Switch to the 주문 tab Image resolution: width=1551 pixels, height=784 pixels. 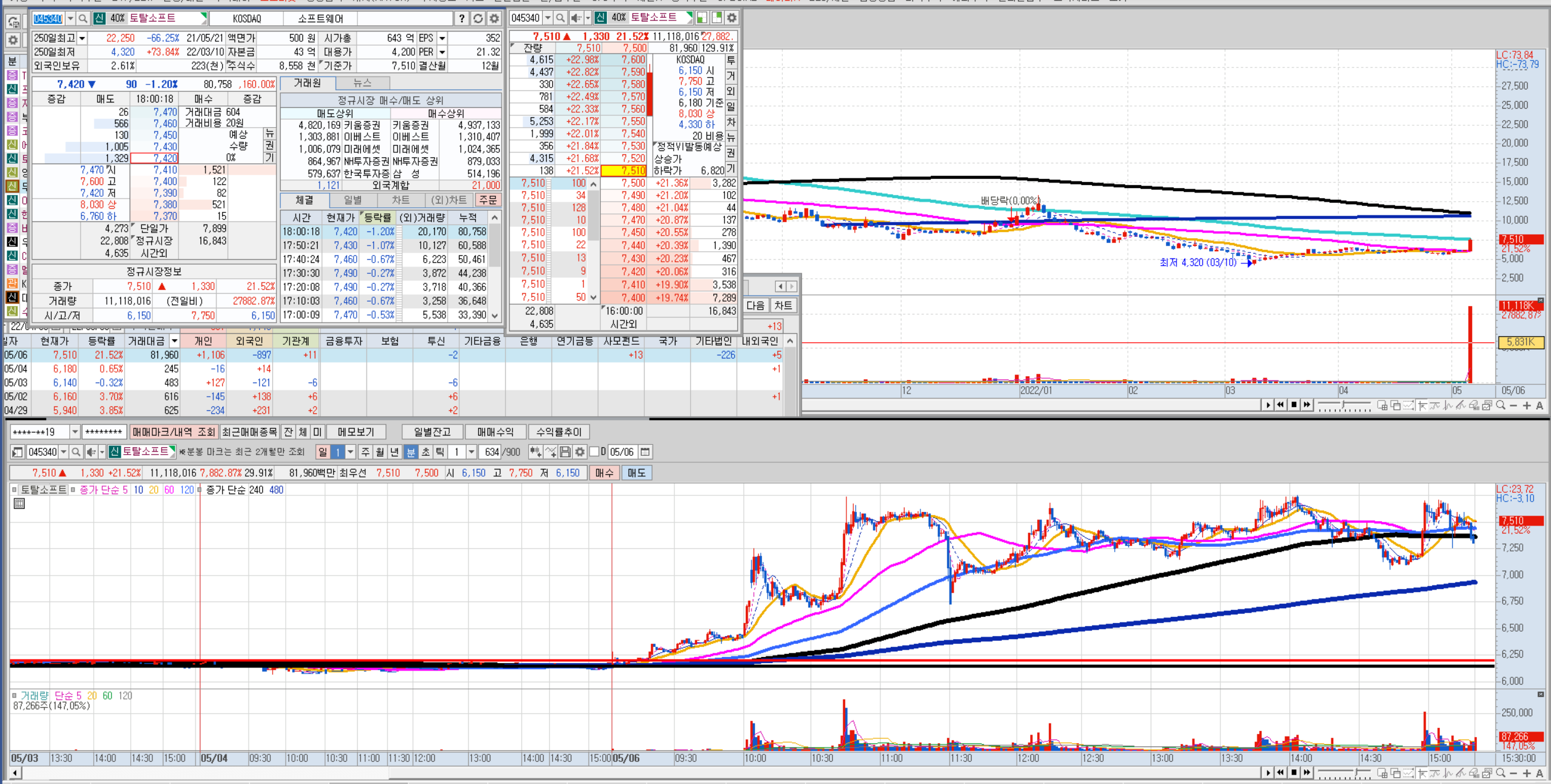(x=488, y=200)
